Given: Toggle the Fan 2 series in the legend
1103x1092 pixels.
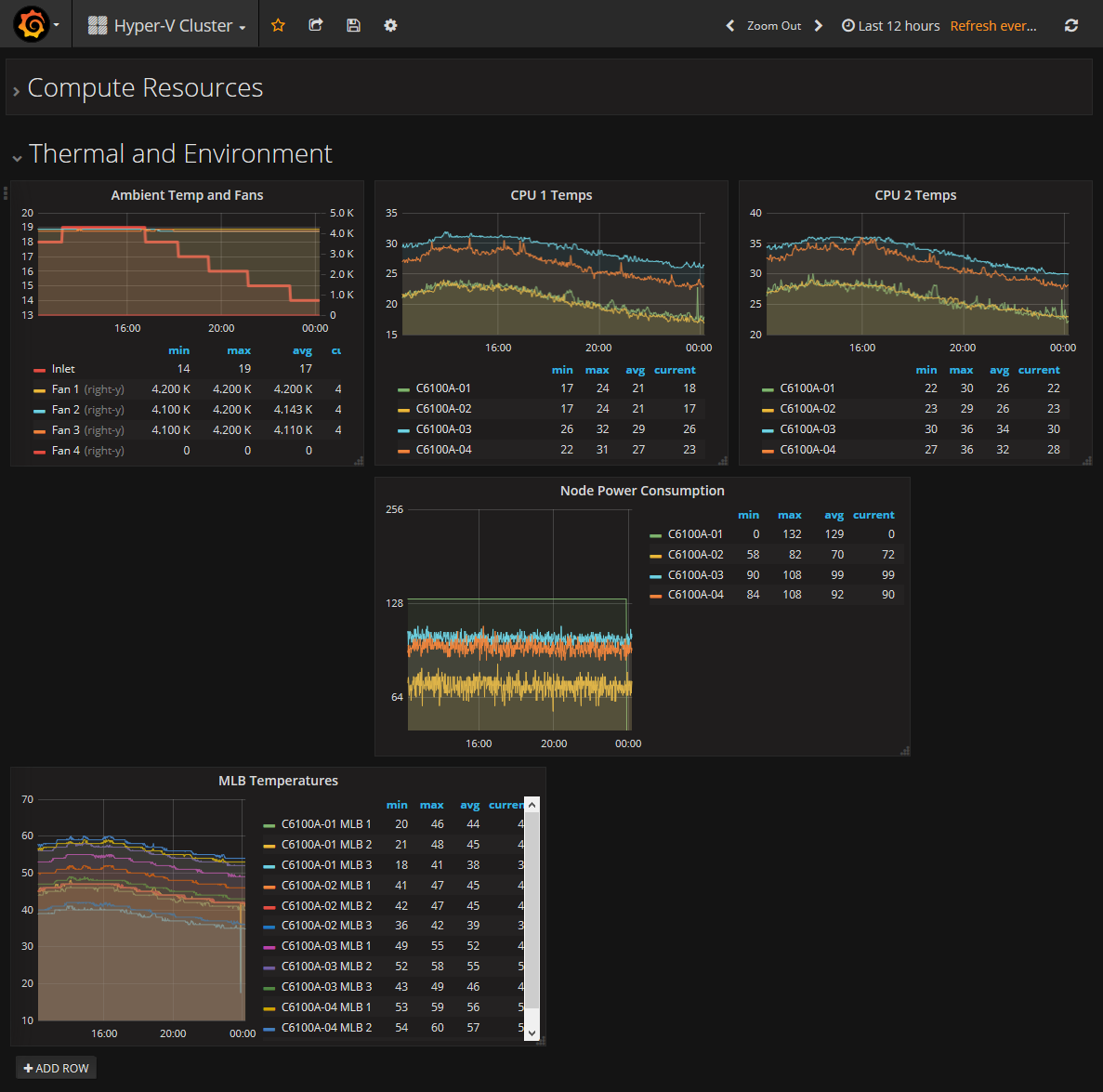Looking at the screenshot, I should pos(65,410).
